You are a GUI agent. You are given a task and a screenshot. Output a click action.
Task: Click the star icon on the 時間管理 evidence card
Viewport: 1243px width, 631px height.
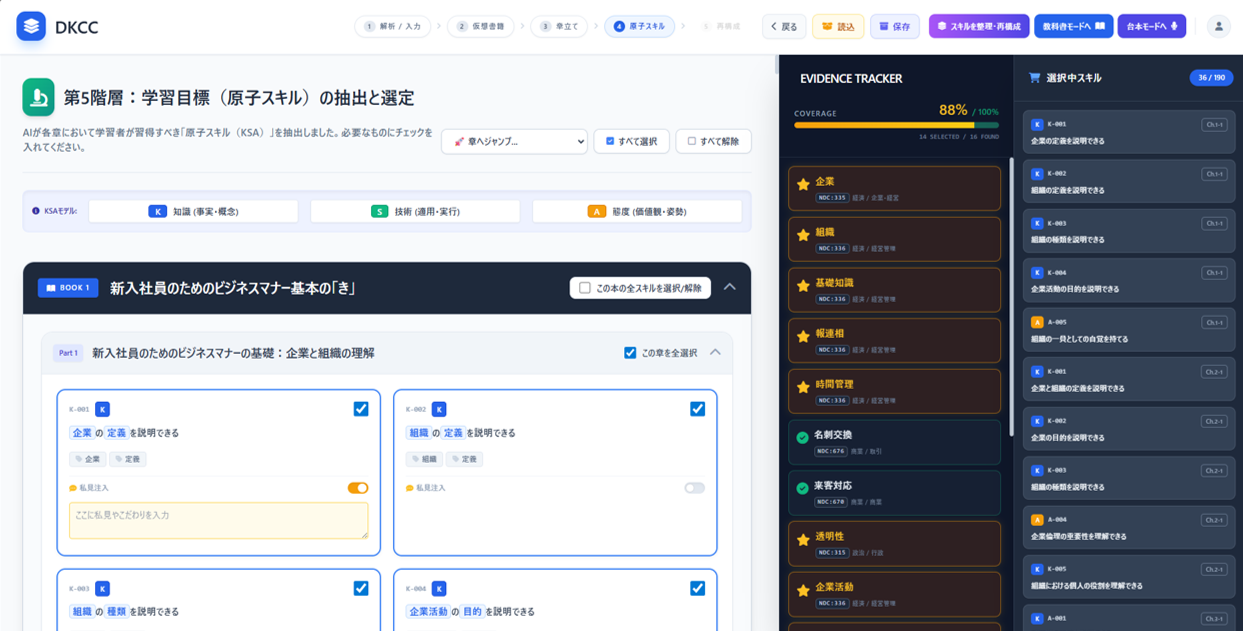(x=803, y=388)
